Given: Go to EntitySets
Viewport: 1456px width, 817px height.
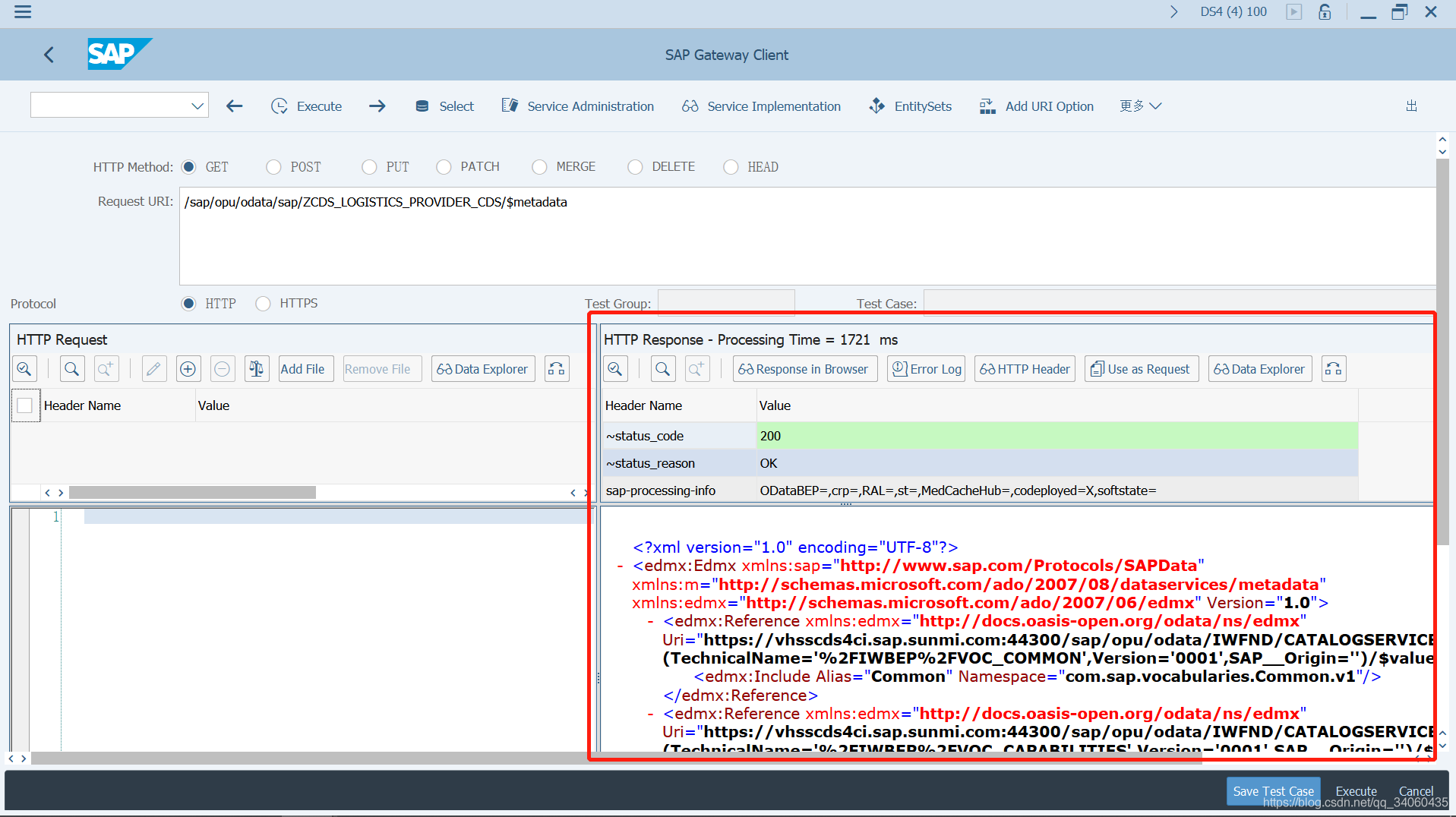Looking at the screenshot, I should (x=911, y=106).
